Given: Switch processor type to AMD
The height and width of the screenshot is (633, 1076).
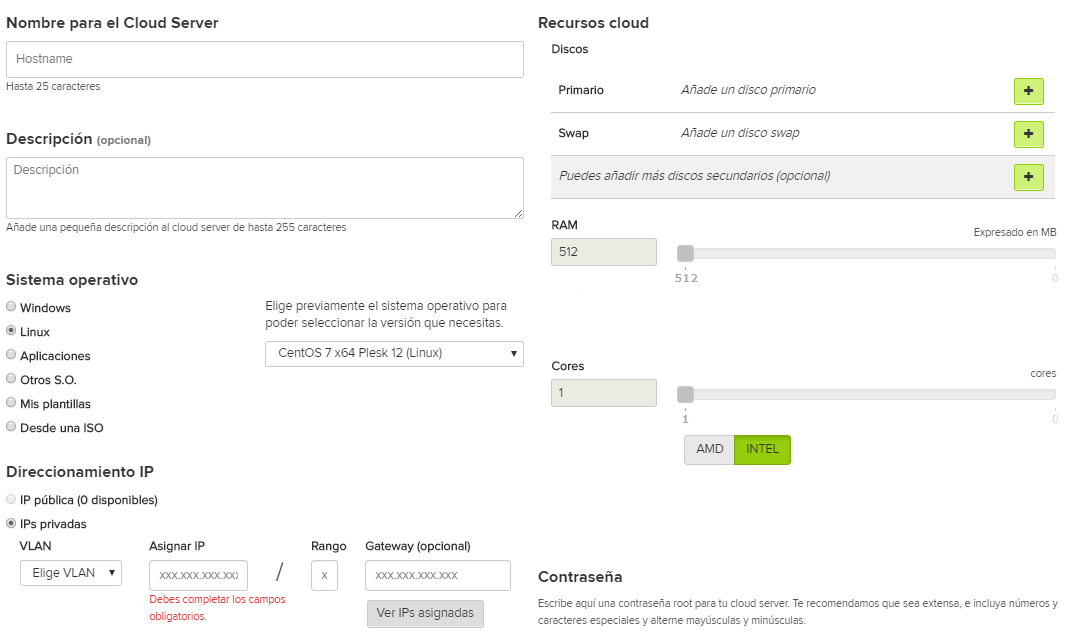Looking at the screenshot, I should 709,450.
